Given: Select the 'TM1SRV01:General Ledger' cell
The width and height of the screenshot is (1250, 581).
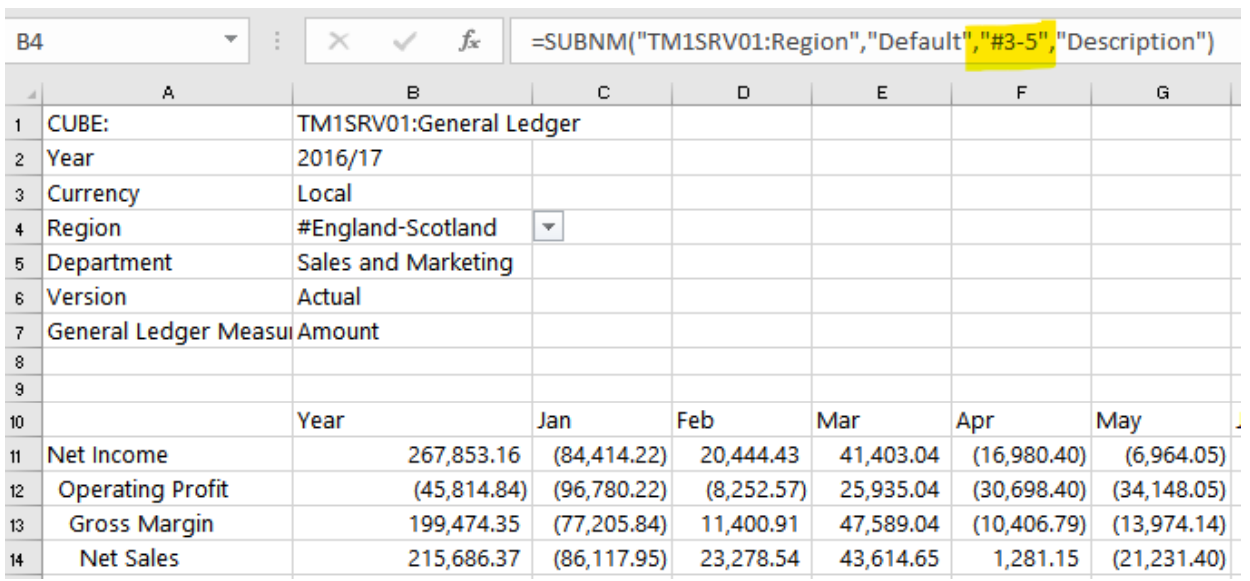Looking at the screenshot, I should (412, 125).
